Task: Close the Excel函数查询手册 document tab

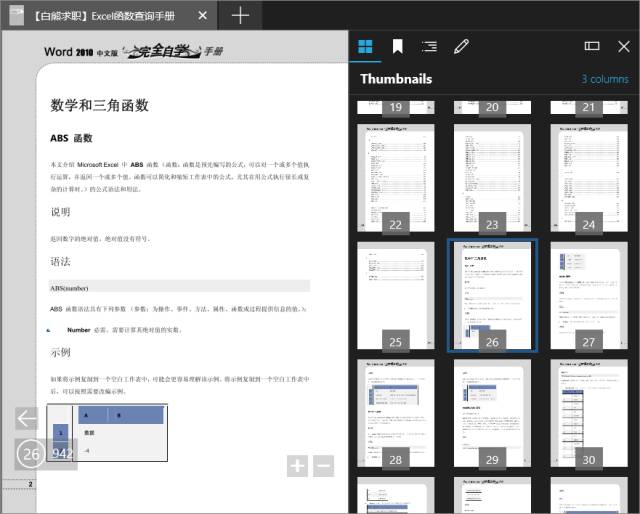Action: 202,16
